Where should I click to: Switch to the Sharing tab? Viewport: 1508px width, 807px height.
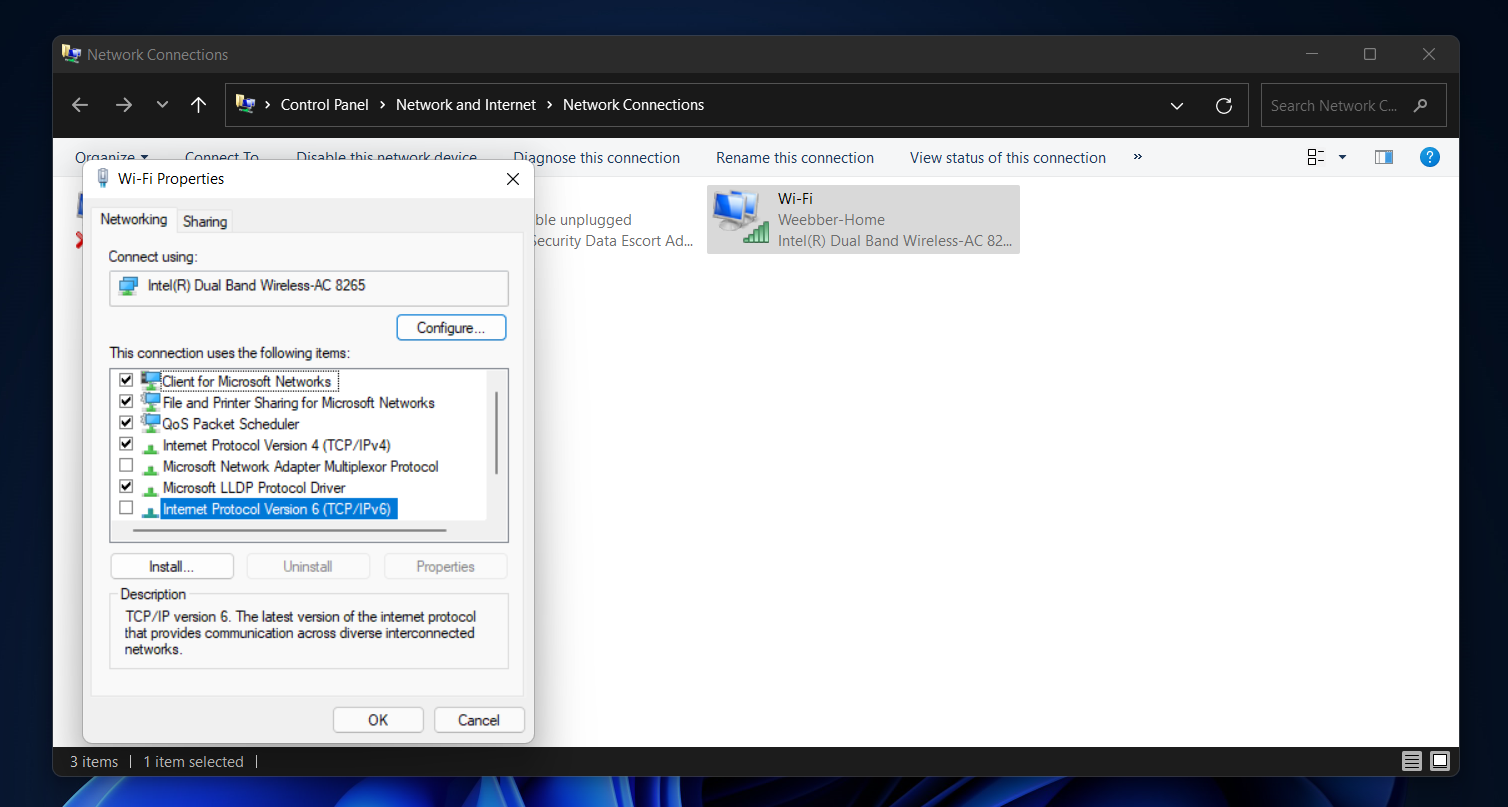(x=205, y=222)
